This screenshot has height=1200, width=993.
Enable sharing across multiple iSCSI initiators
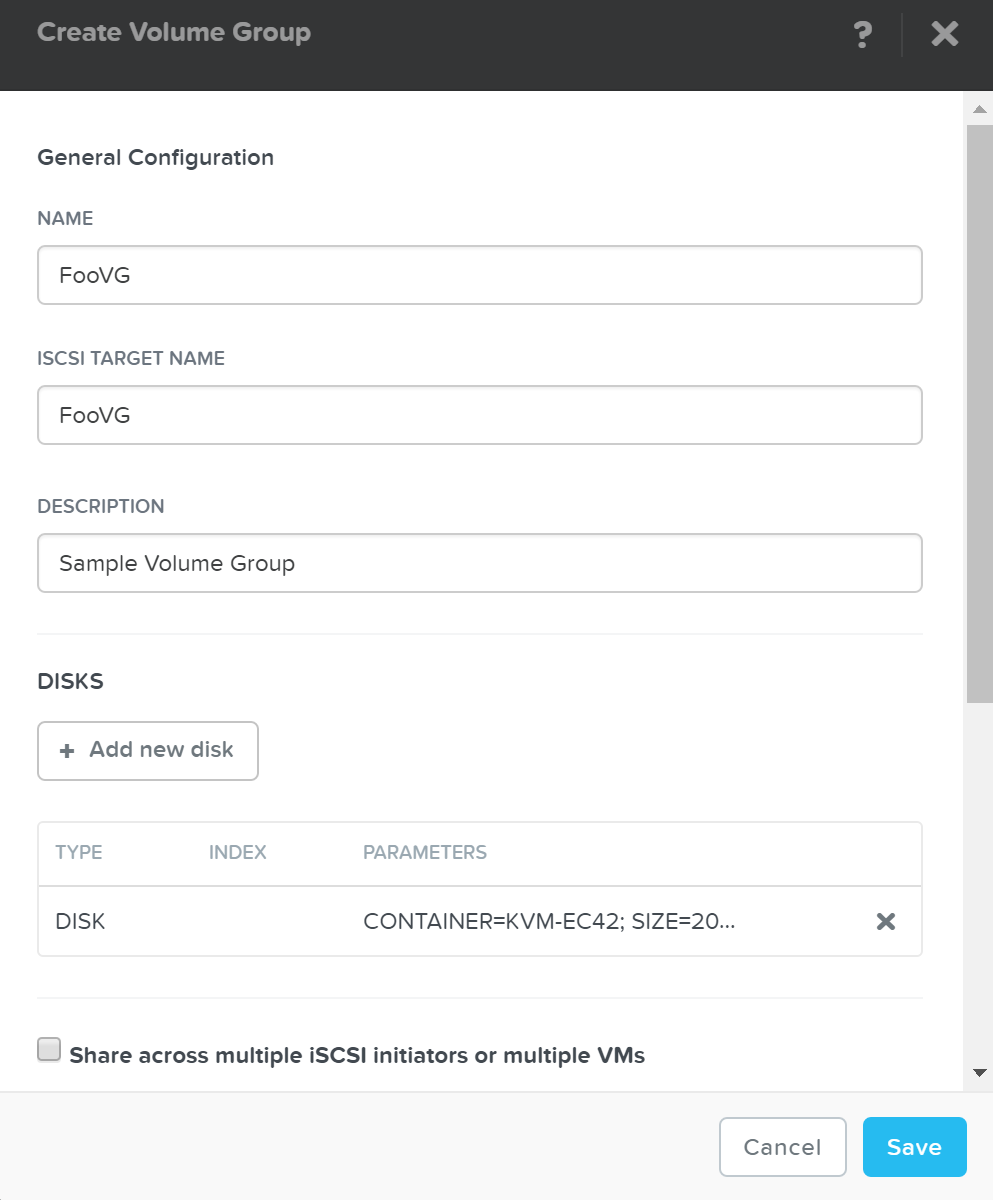(48, 1048)
